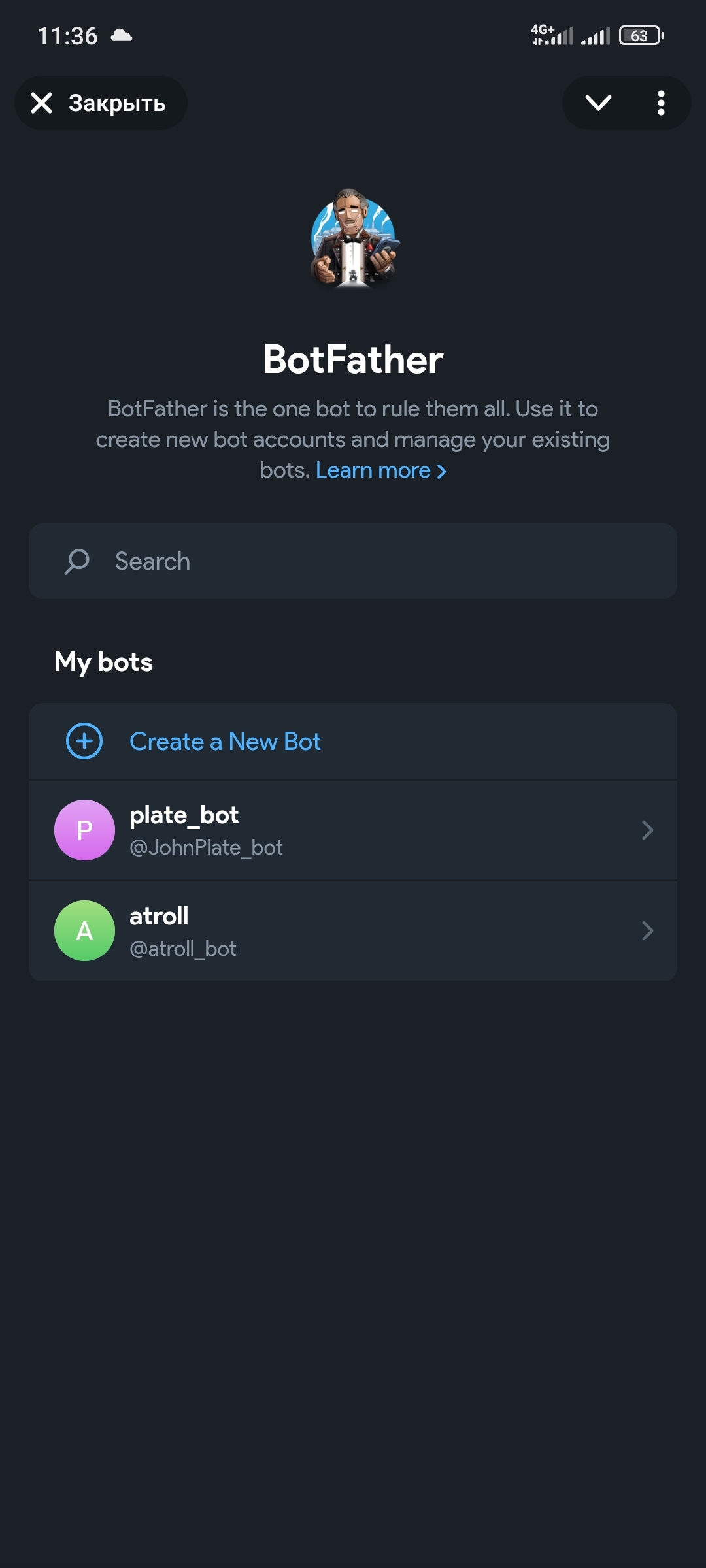Tap the BotFather avatar image
The height and width of the screenshot is (1568, 706).
click(x=353, y=240)
